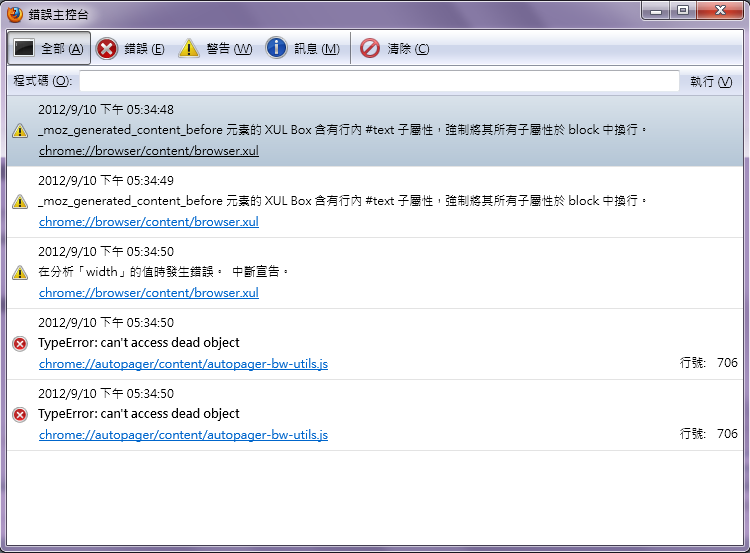Click the warning triangle icon of the 05:34:48 entry

click(x=20, y=131)
